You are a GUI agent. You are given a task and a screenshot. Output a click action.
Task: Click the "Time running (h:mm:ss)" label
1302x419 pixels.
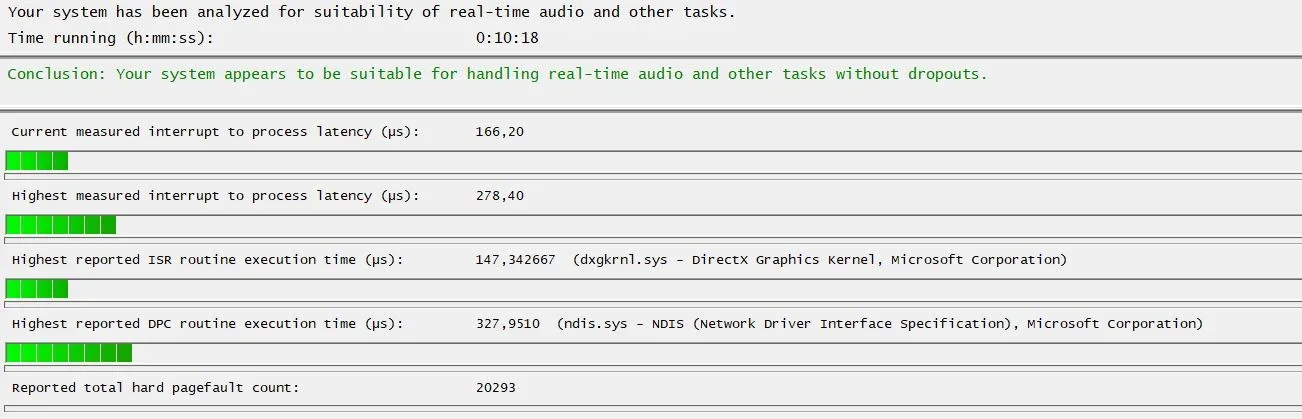pos(110,38)
